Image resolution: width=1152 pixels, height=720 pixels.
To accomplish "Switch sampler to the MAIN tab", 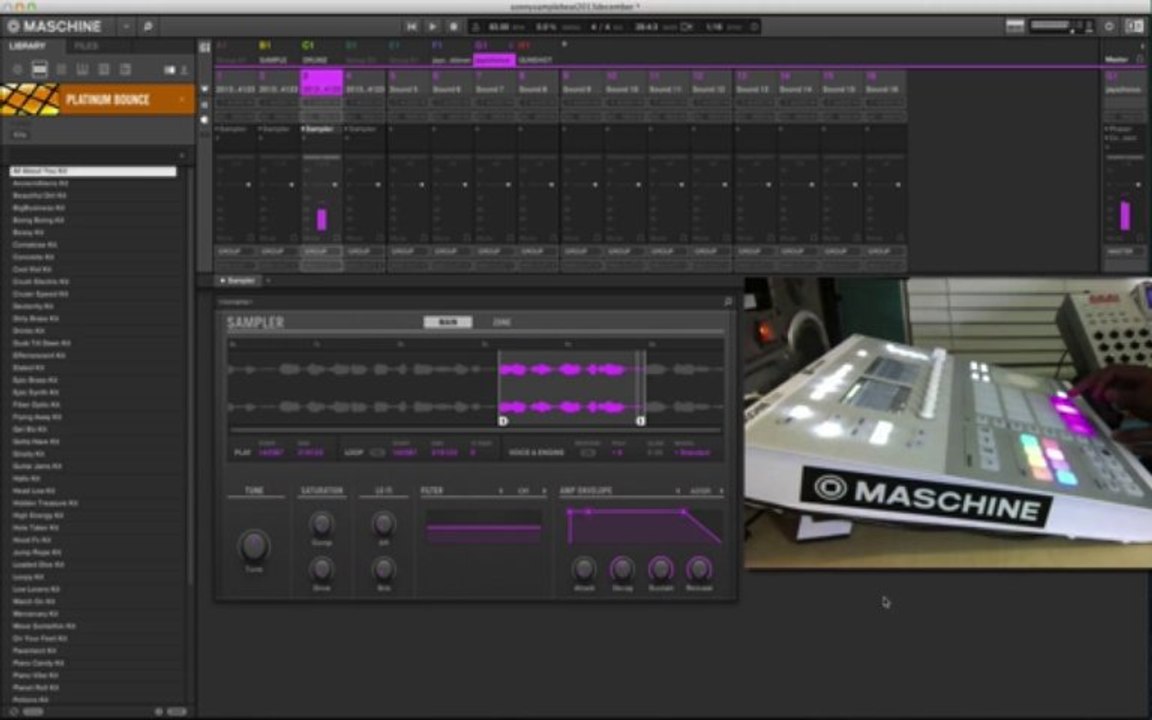I will tap(448, 323).
